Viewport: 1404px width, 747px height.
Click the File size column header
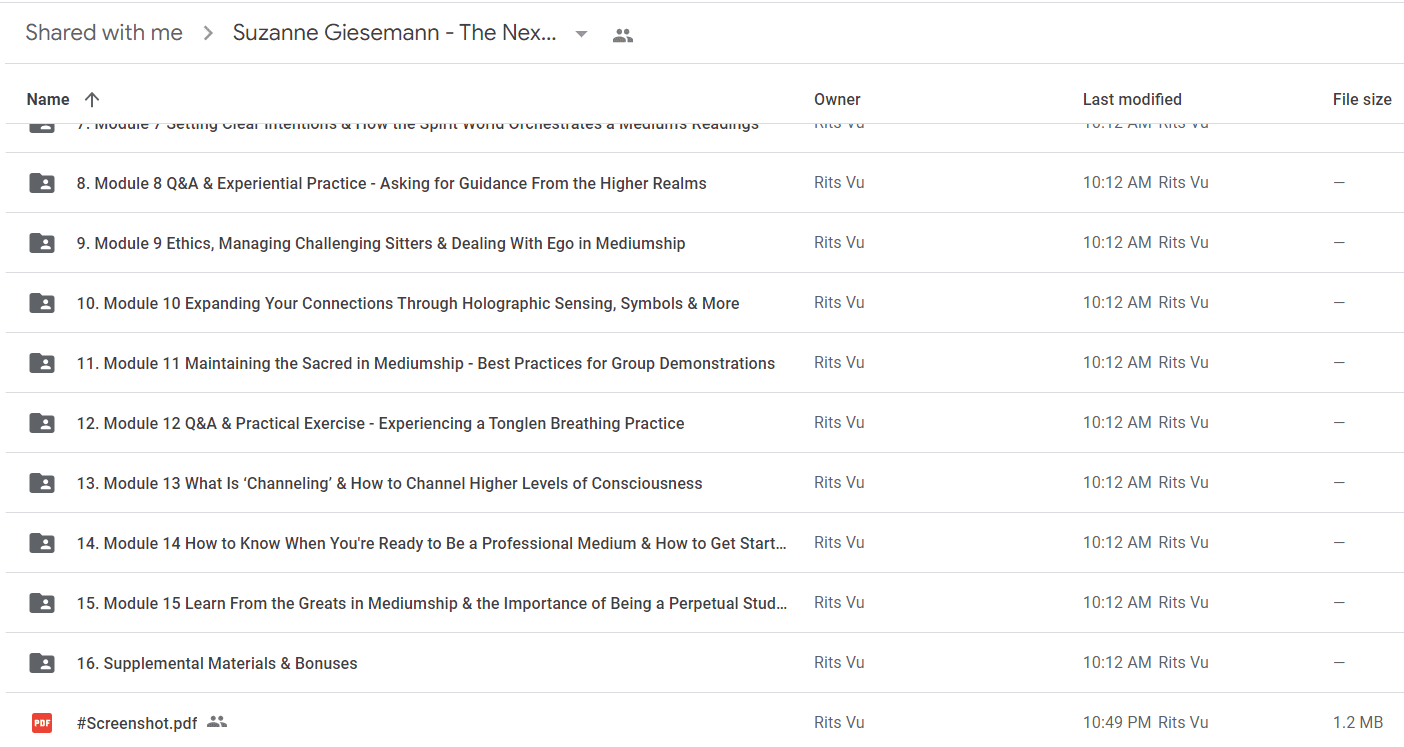click(1362, 99)
